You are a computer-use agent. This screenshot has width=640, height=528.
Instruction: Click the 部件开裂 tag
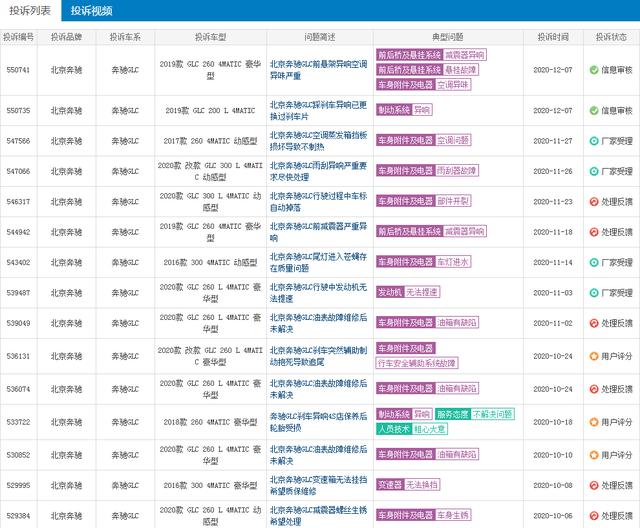[453, 201]
